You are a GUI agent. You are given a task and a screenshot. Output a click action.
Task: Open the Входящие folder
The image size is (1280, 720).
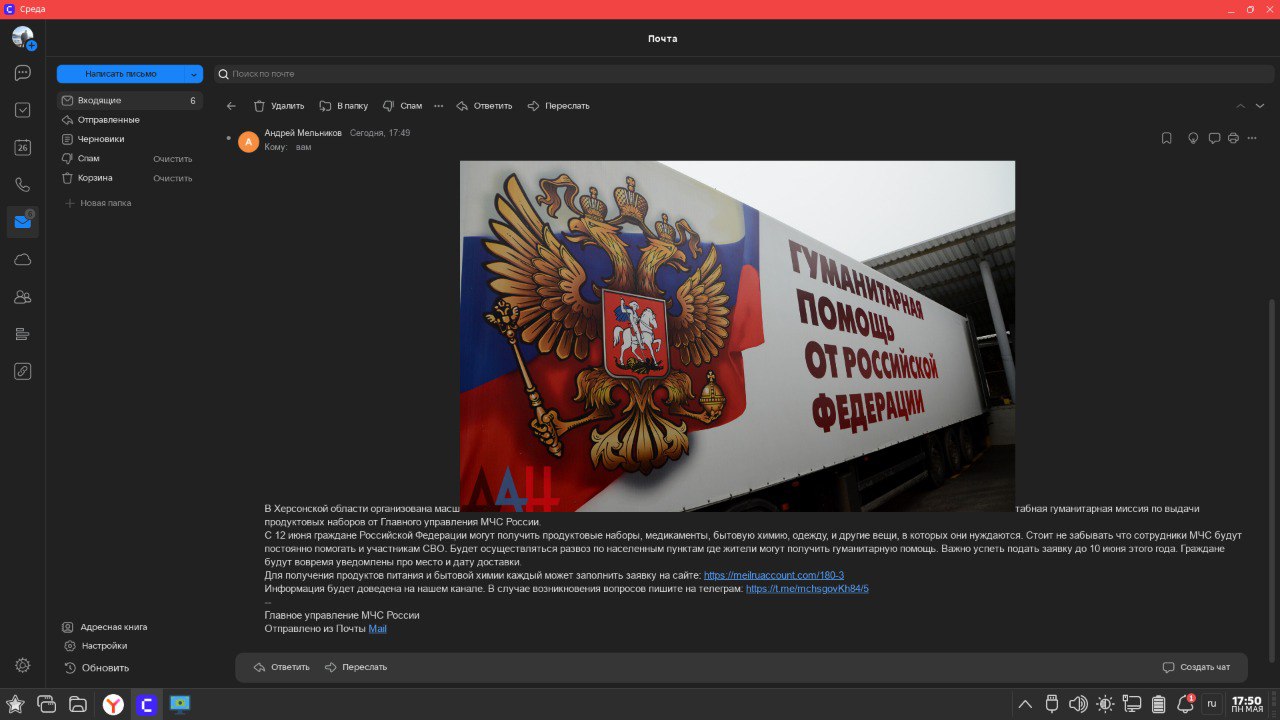[x=130, y=101]
